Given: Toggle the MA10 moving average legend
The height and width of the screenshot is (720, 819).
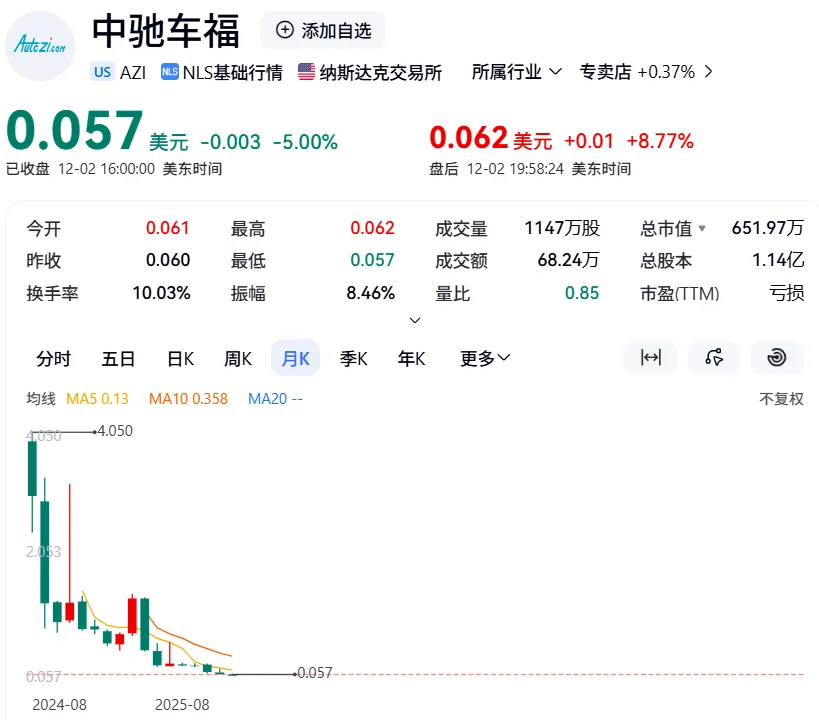Looking at the screenshot, I should (187, 398).
